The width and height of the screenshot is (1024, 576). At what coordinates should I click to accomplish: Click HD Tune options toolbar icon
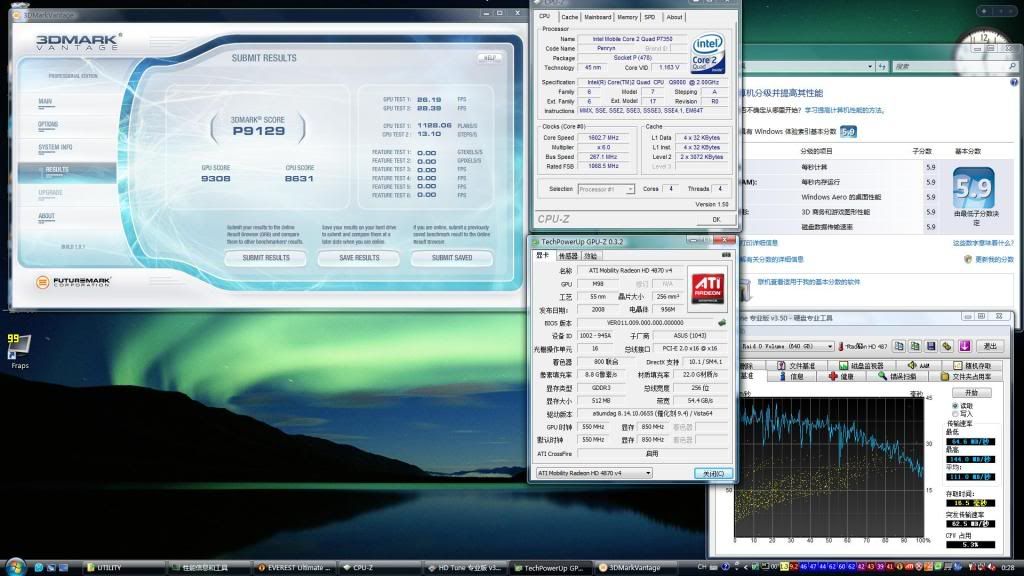coord(947,346)
